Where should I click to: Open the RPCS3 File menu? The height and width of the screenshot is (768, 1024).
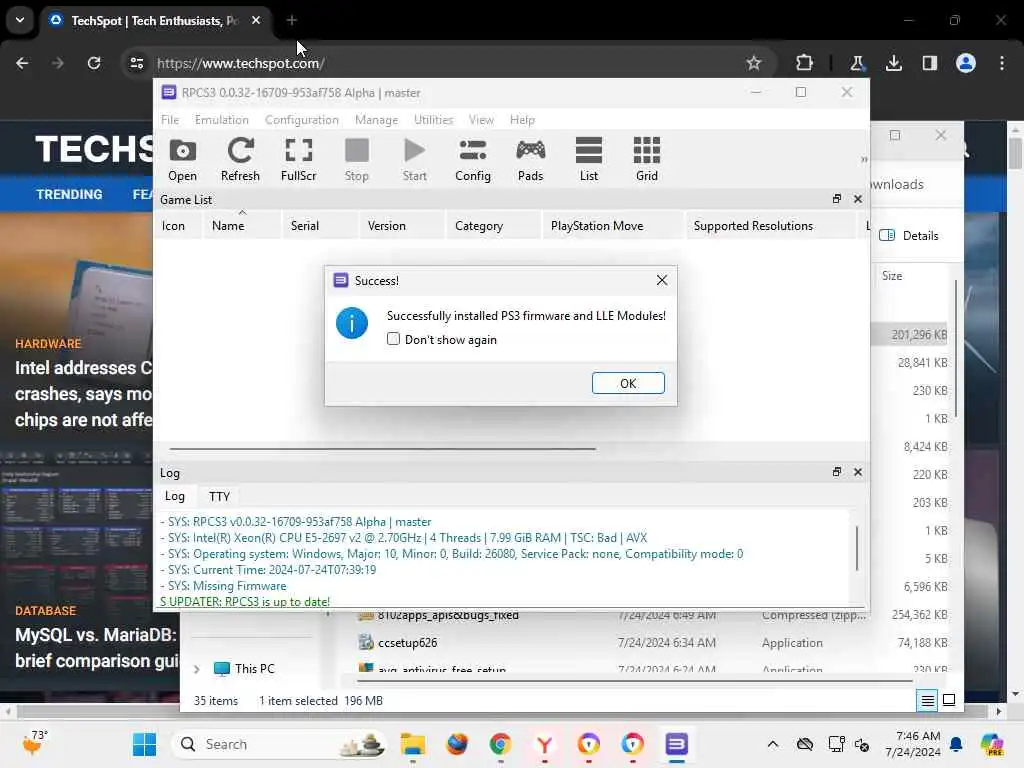(x=170, y=120)
